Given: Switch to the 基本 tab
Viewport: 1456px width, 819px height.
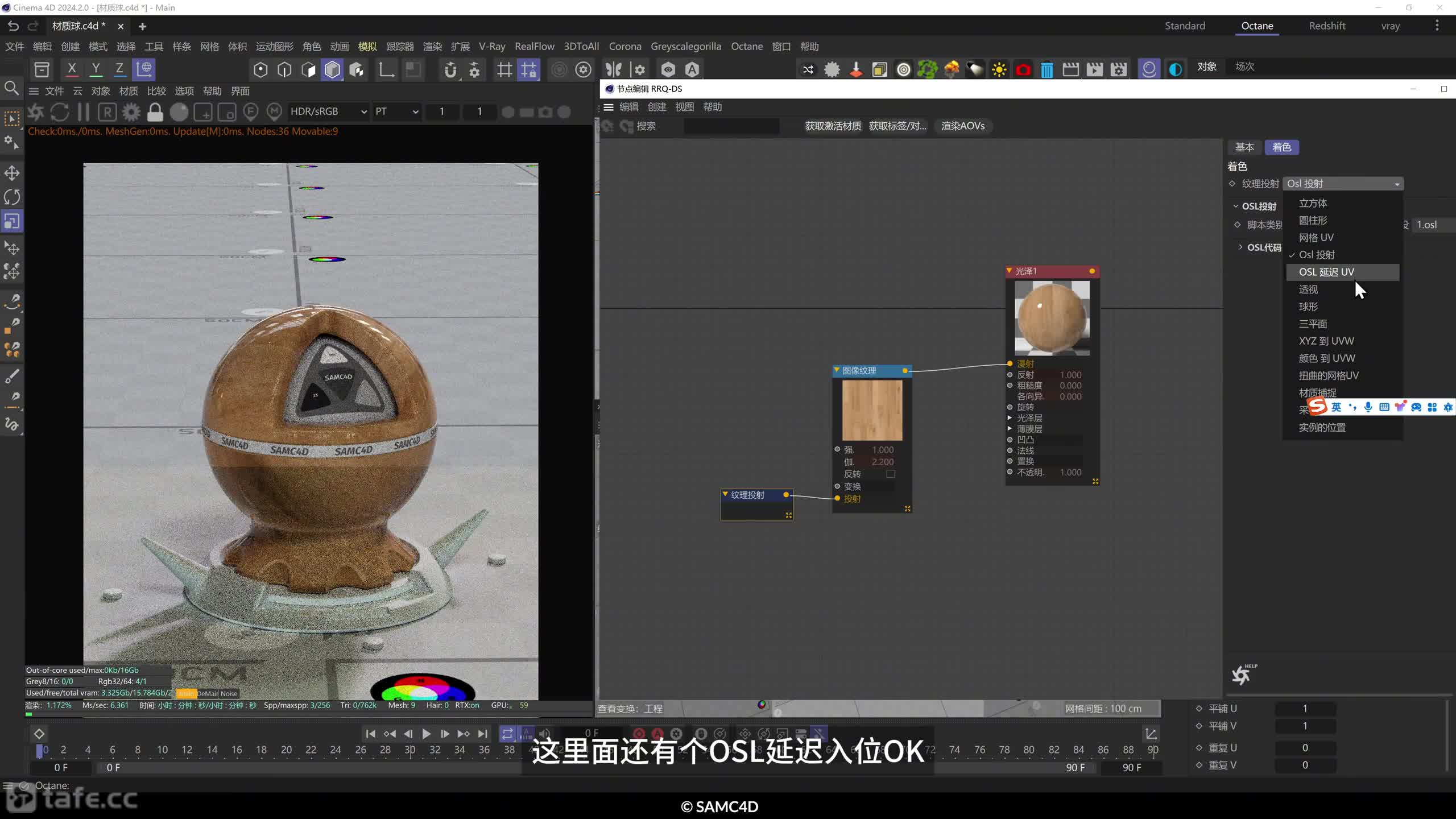Looking at the screenshot, I should coord(1244,147).
